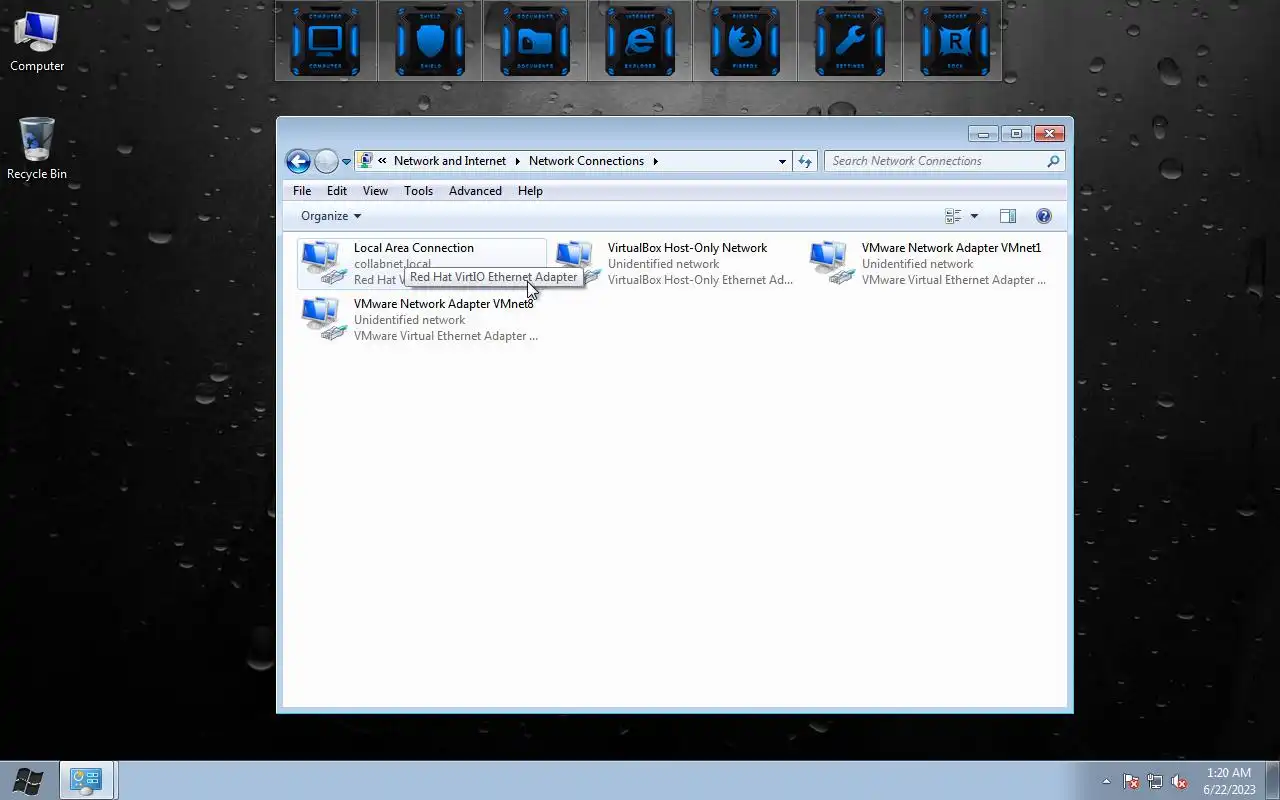
Task: Expand the arrow after Network Connections
Action: coord(656,161)
